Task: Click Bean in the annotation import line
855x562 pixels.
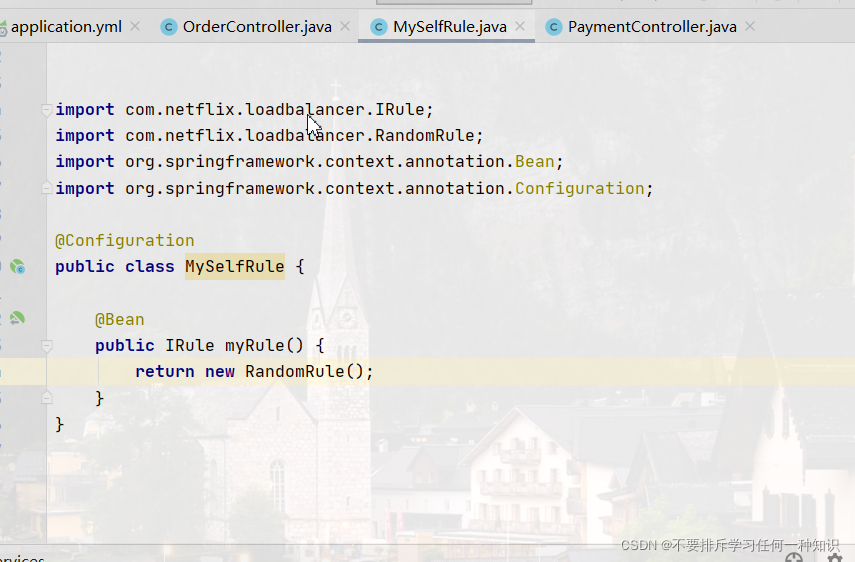Action: click(x=534, y=162)
